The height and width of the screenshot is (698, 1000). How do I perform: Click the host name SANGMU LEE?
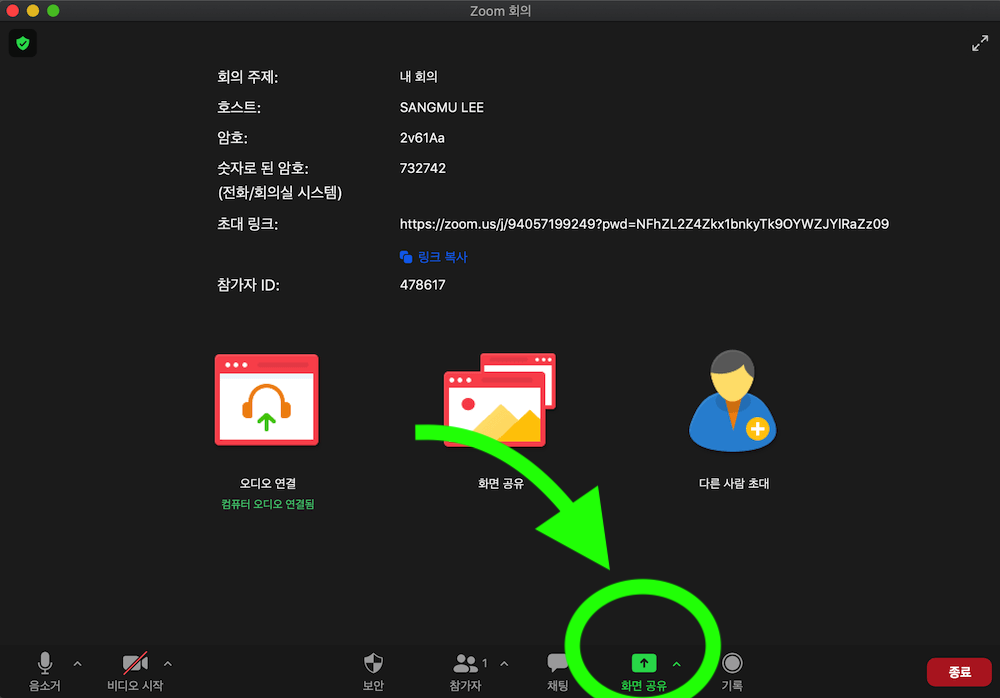pos(442,107)
